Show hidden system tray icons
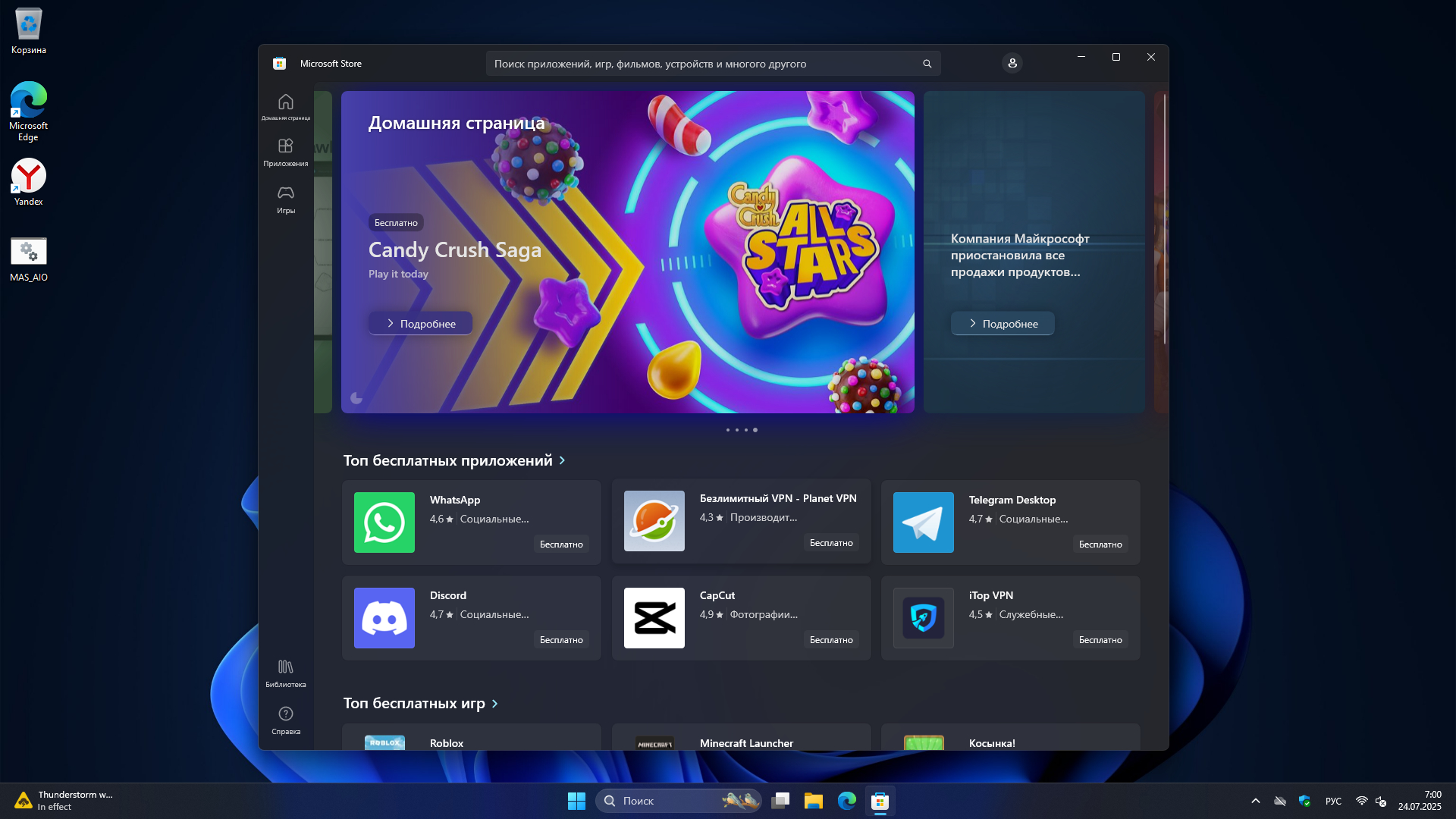 tap(1255, 801)
